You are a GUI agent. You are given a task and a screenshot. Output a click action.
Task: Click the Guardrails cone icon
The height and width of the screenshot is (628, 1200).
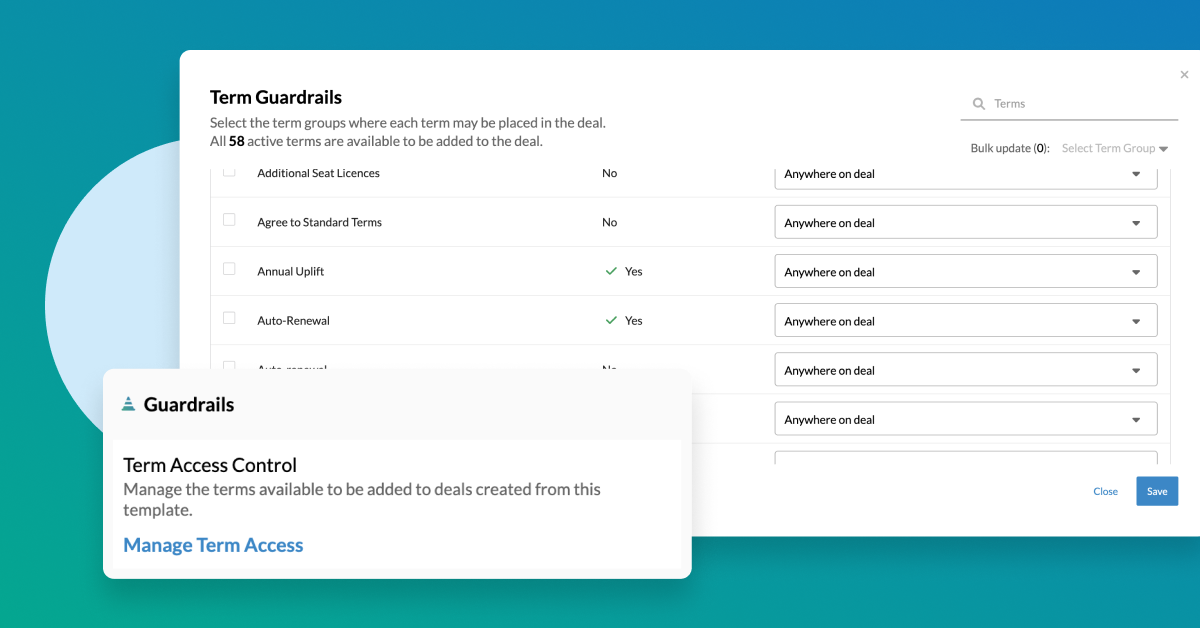pos(128,404)
